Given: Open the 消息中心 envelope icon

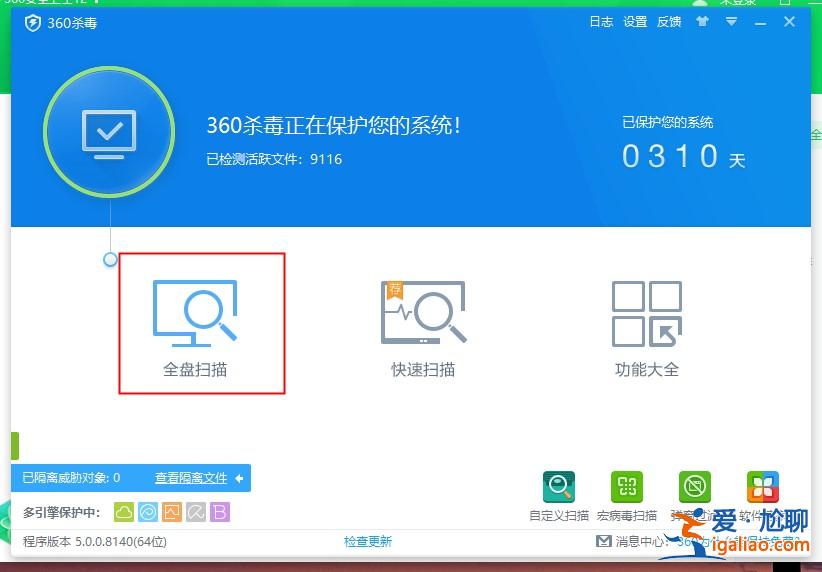Looking at the screenshot, I should coord(604,541).
